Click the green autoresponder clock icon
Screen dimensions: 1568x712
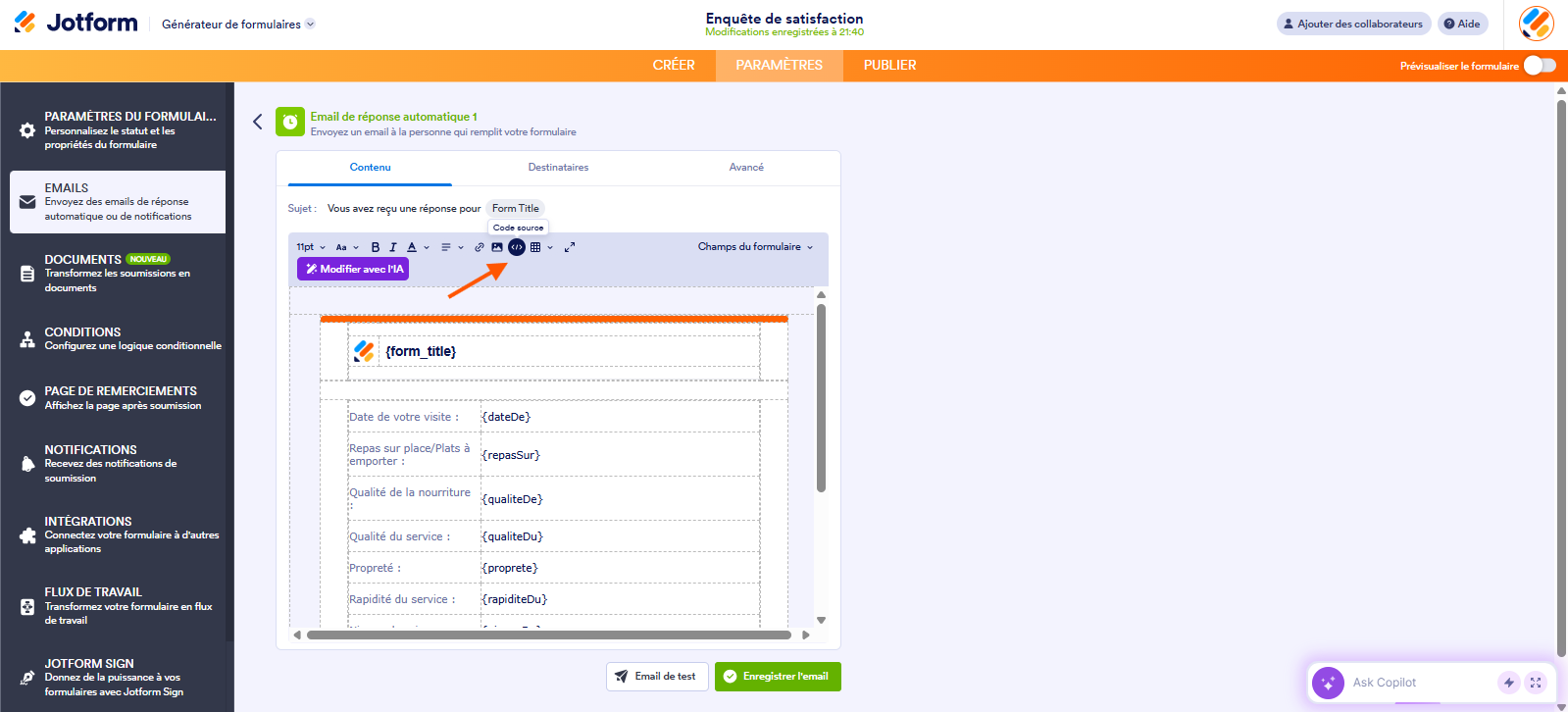289,122
